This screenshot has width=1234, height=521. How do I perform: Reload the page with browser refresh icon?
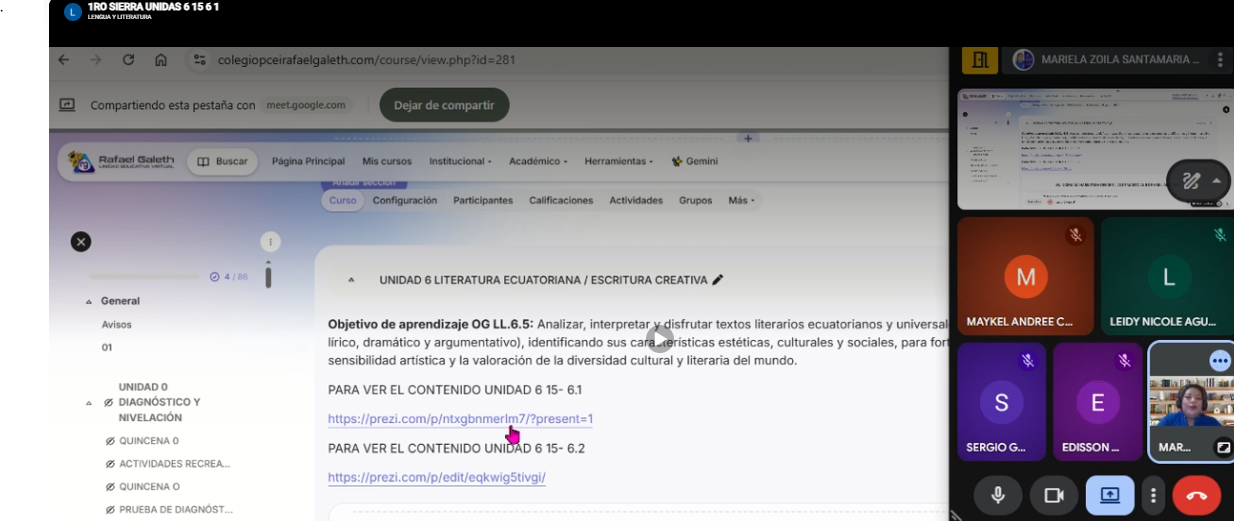coord(128,60)
